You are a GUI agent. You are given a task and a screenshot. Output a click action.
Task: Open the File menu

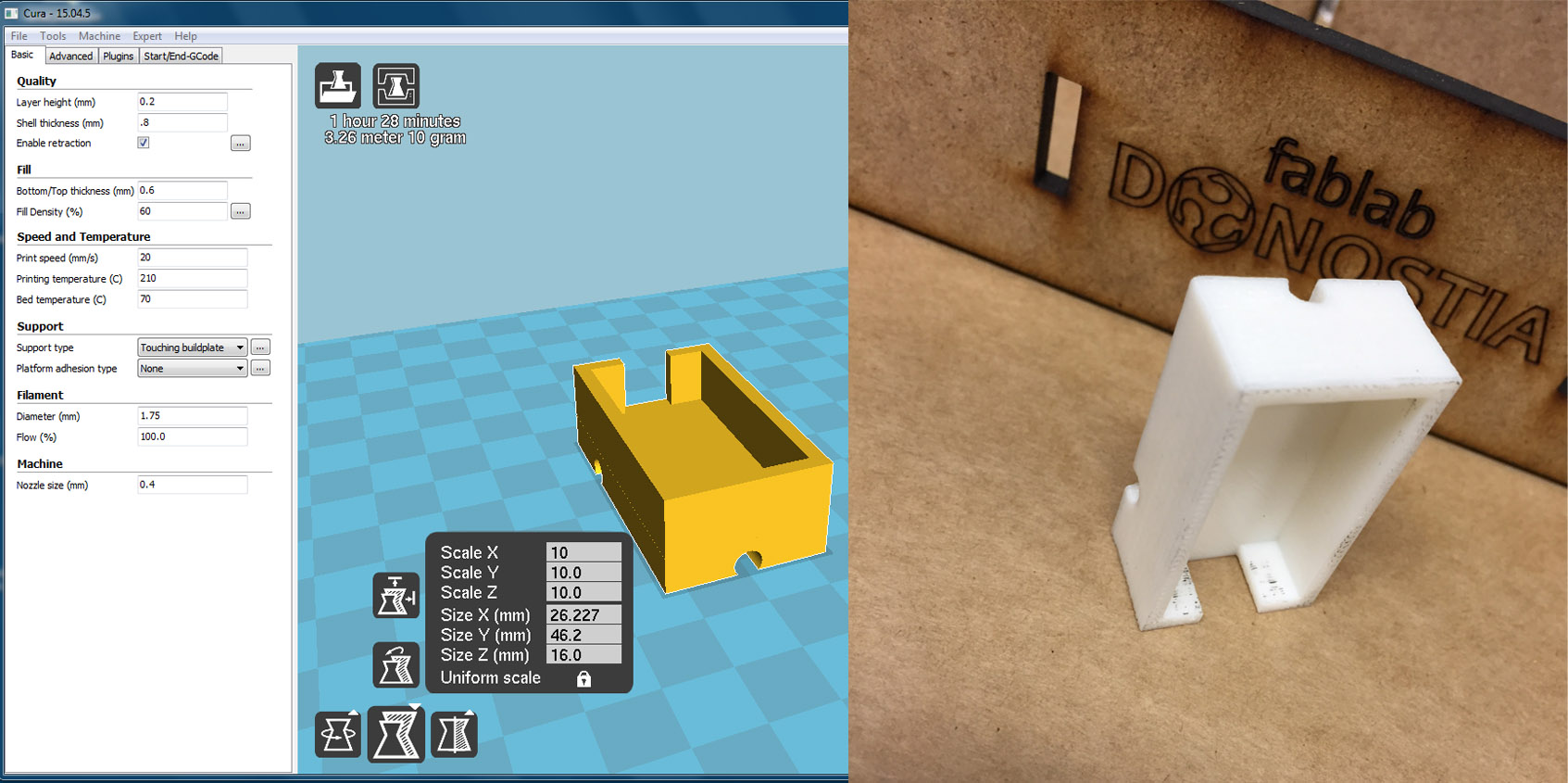pyautogui.click(x=19, y=36)
